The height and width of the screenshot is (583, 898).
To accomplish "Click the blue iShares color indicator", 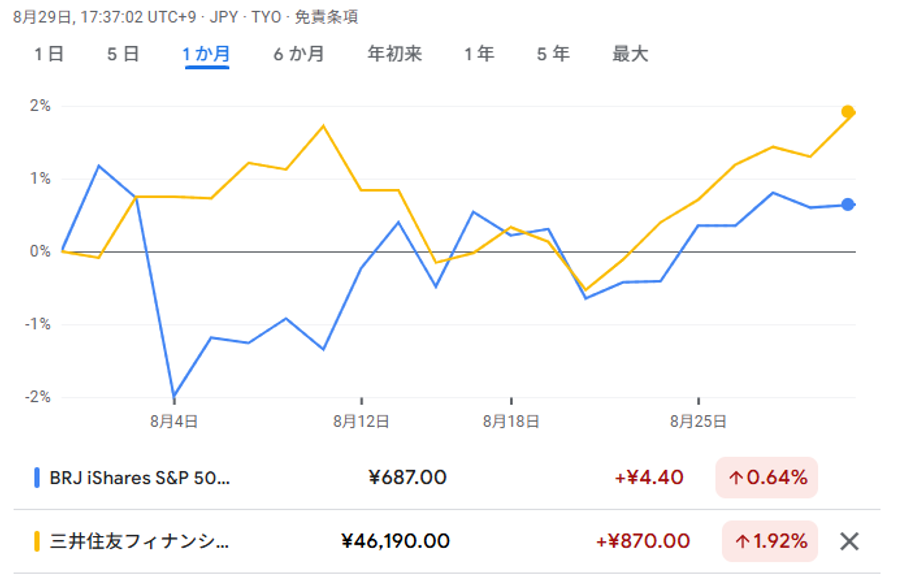I will pyautogui.click(x=37, y=477).
